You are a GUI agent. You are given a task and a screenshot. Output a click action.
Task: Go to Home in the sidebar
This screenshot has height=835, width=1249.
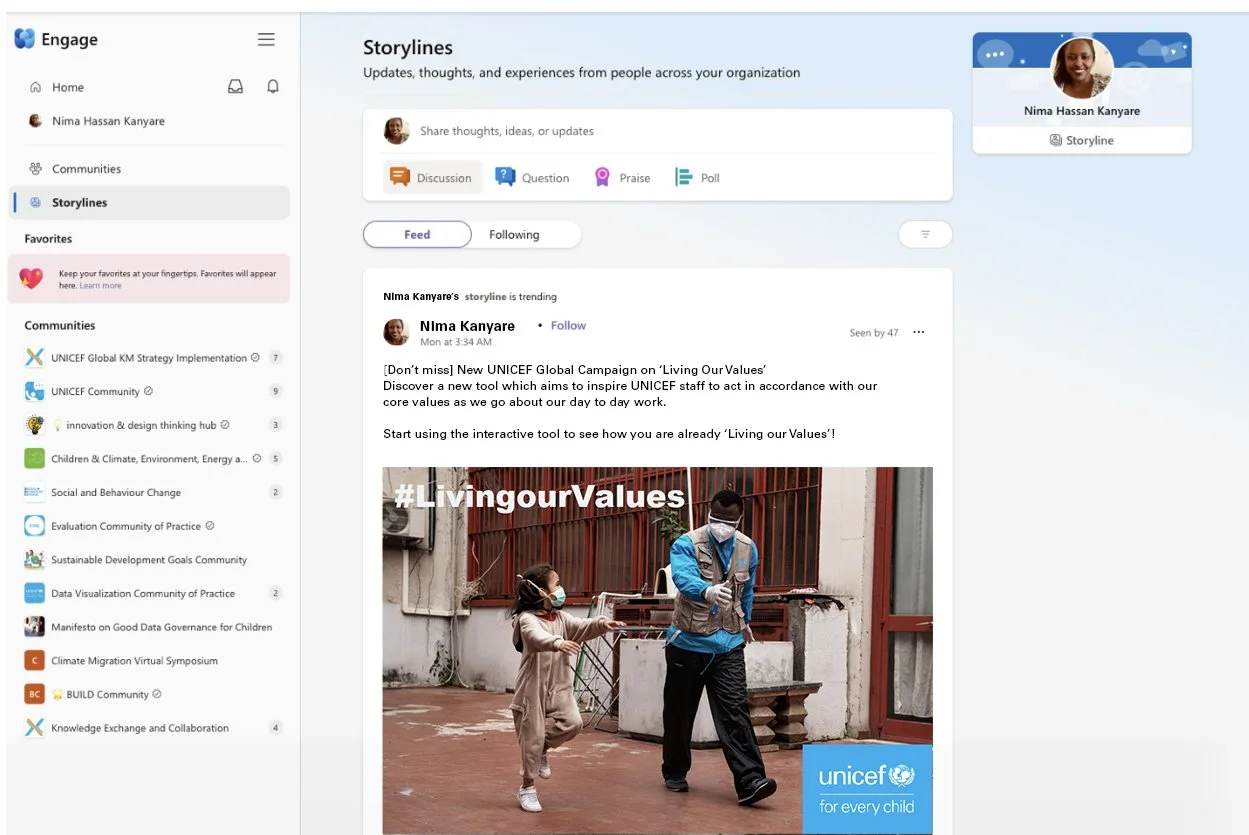(68, 87)
